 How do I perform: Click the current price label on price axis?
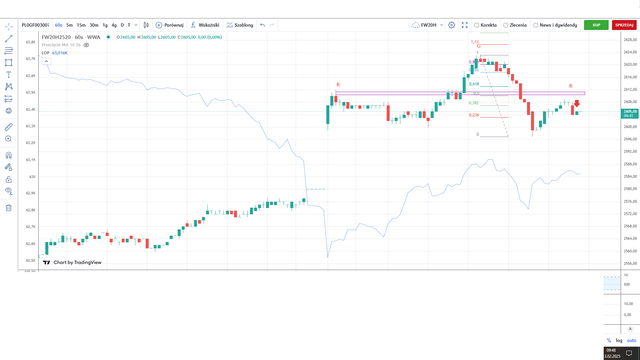point(630,113)
